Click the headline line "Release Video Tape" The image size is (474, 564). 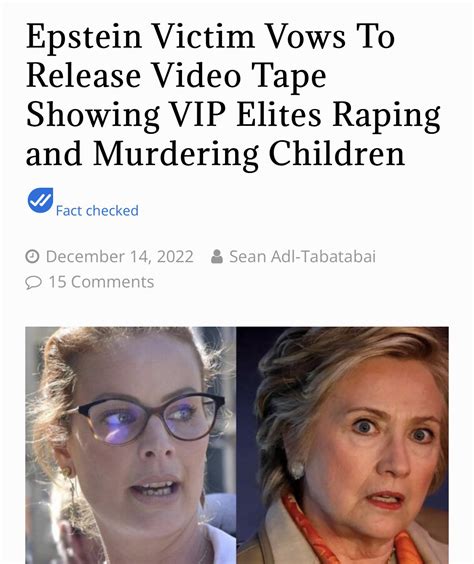tap(176, 76)
